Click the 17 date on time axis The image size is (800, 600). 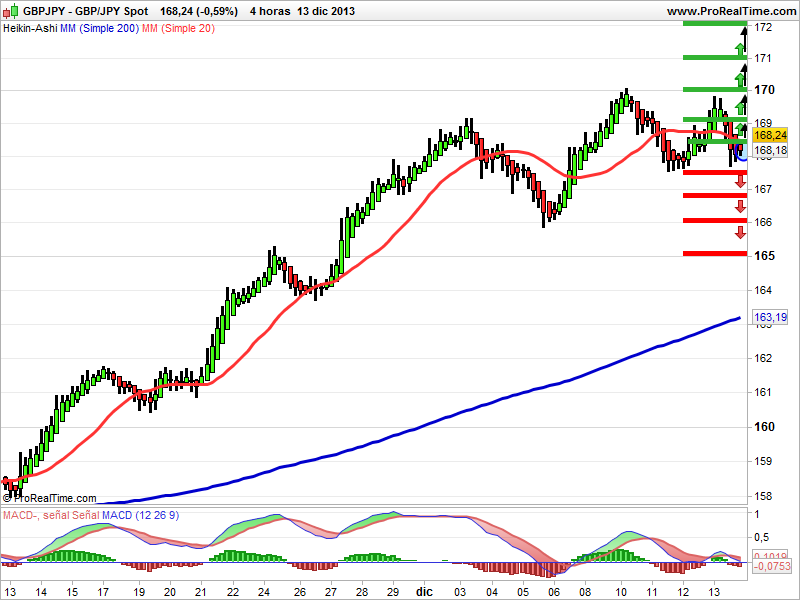(x=103, y=592)
